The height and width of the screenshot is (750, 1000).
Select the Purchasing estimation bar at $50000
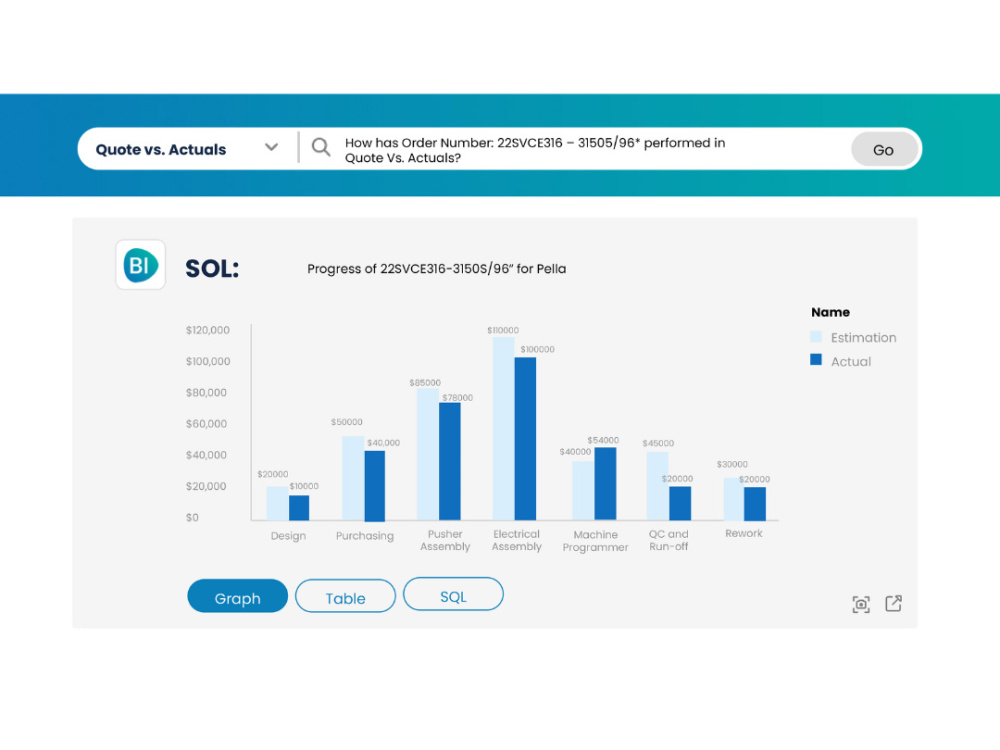pyautogui.click(x=353, y=478)
